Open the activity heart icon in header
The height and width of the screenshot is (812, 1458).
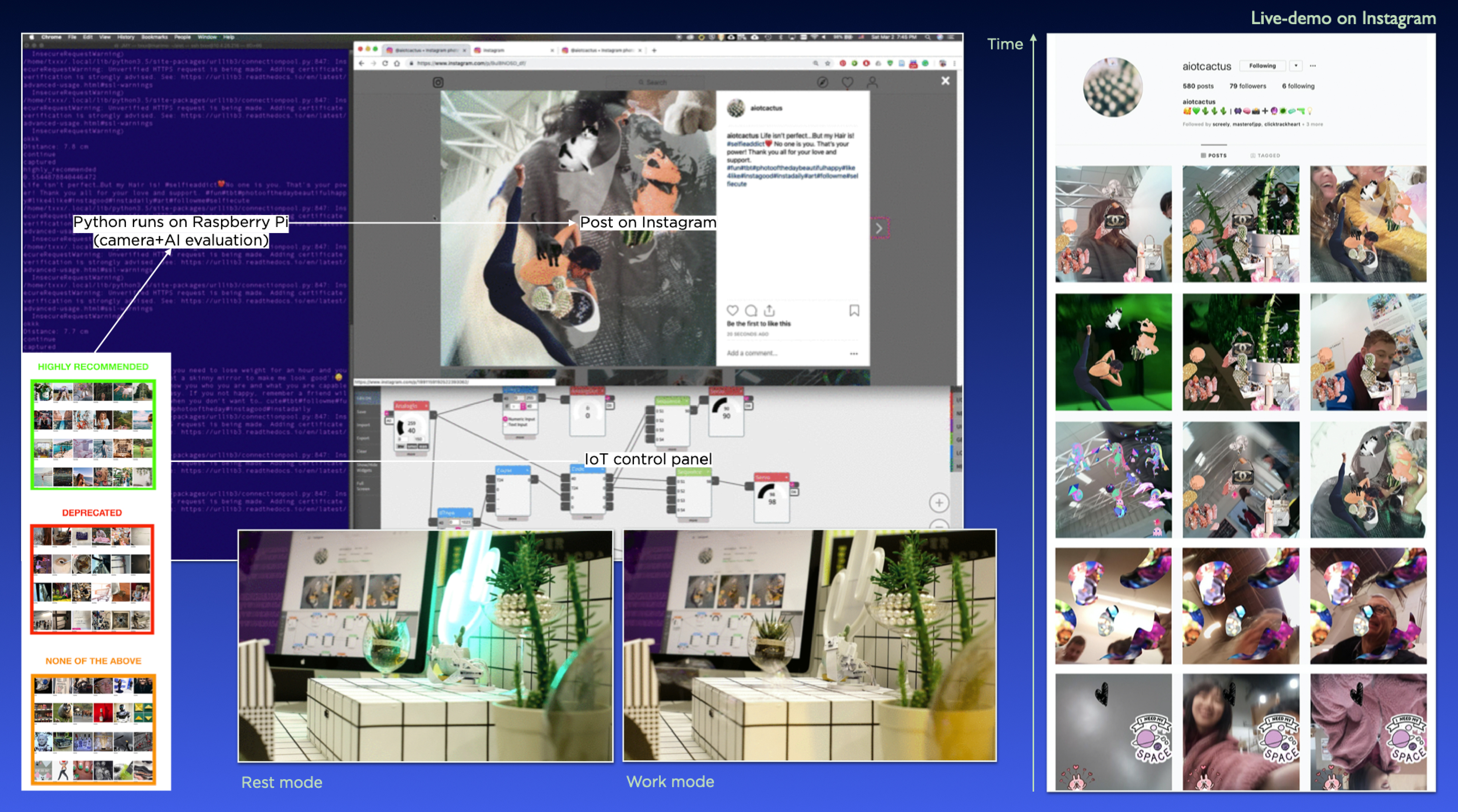point(847,83)
